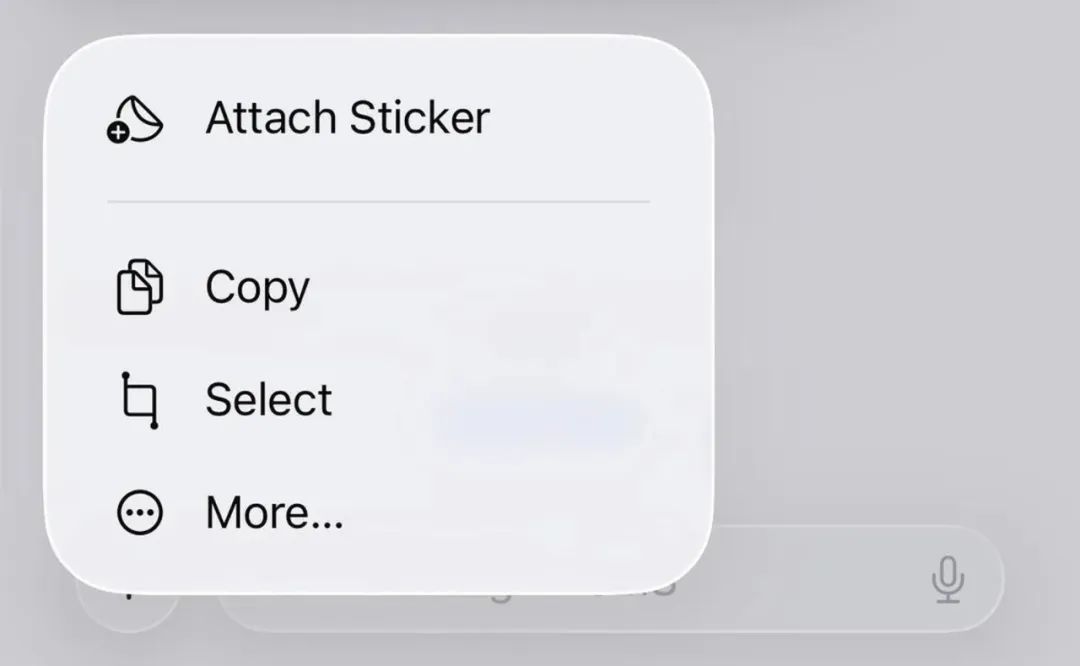Expand more actions via "More..." label
1080x666 pixels.
274,513
